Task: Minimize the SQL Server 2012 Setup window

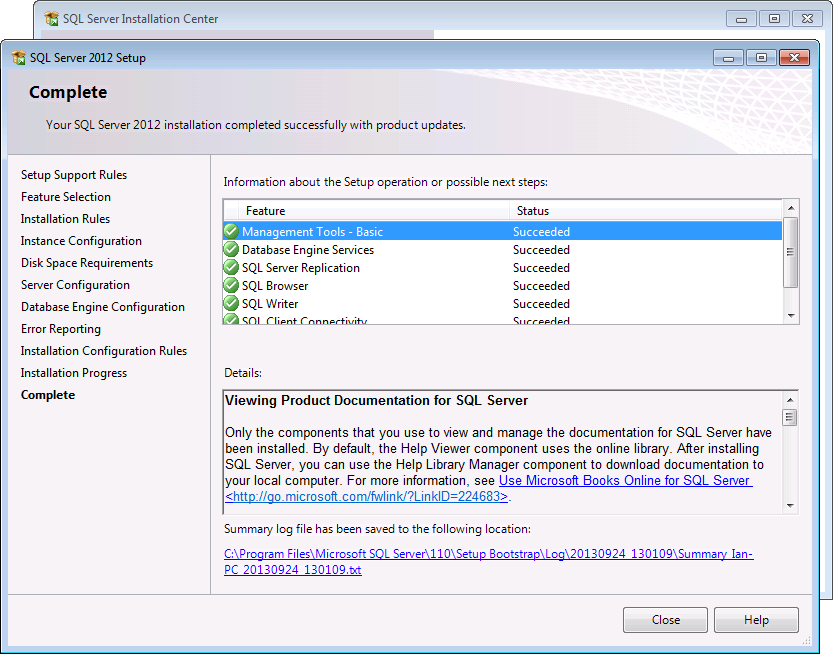Action: point(729,57)
